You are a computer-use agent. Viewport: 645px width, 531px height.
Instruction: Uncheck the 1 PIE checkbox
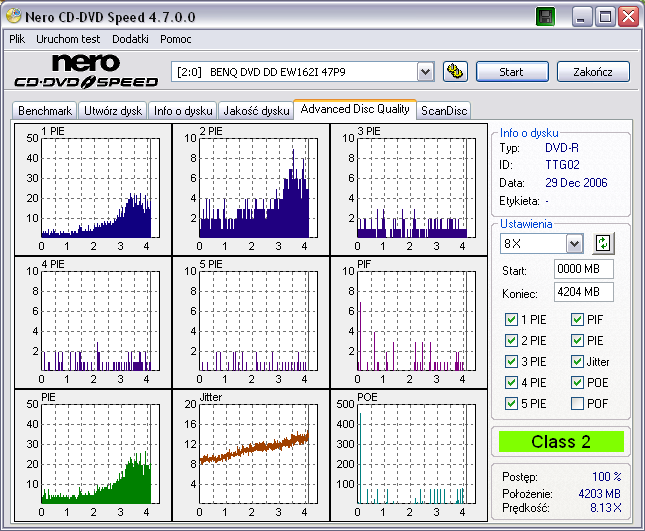click(x=511, y=320)
